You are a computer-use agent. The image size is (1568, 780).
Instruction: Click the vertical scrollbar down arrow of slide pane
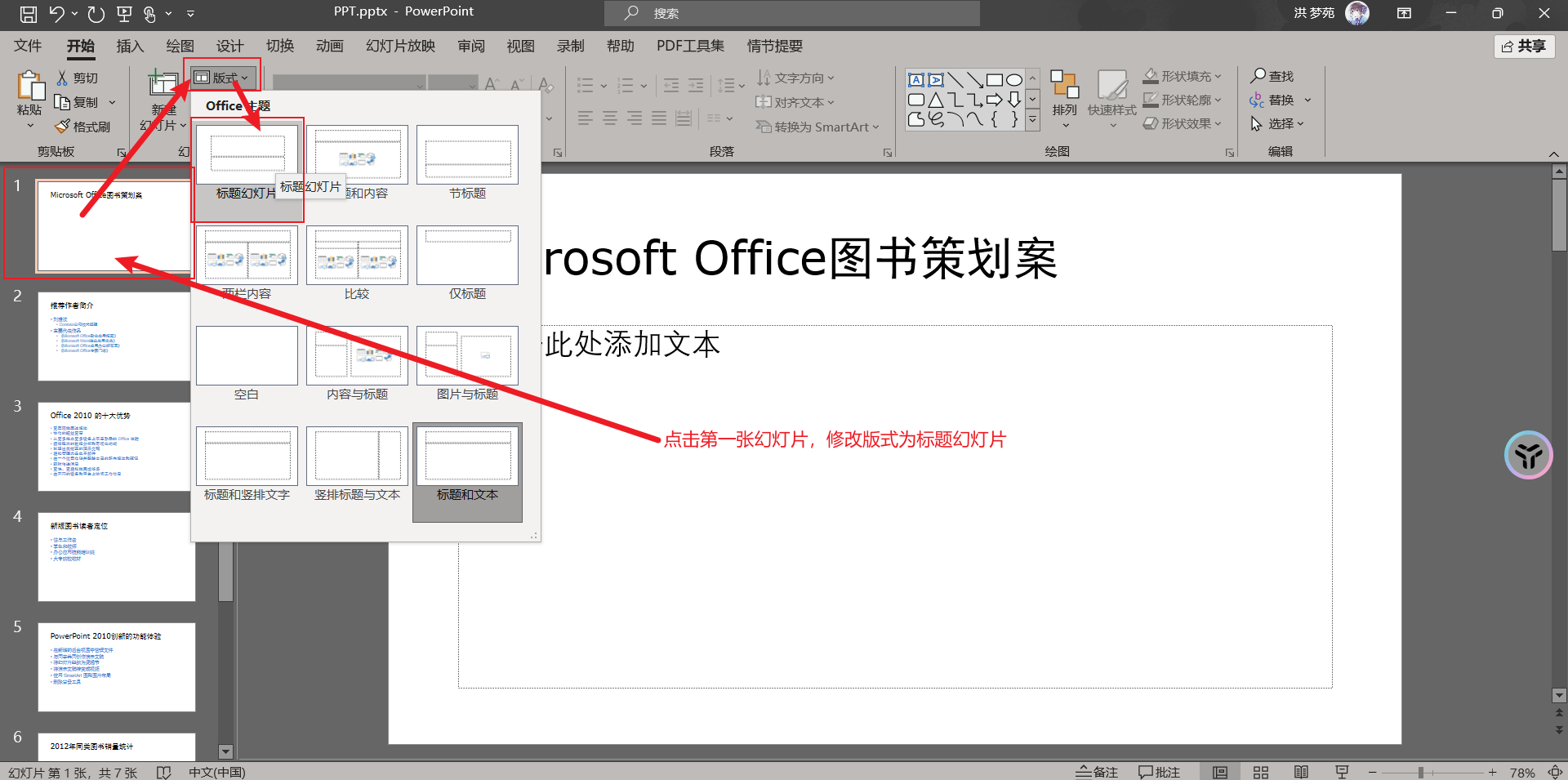click(226, 751)
